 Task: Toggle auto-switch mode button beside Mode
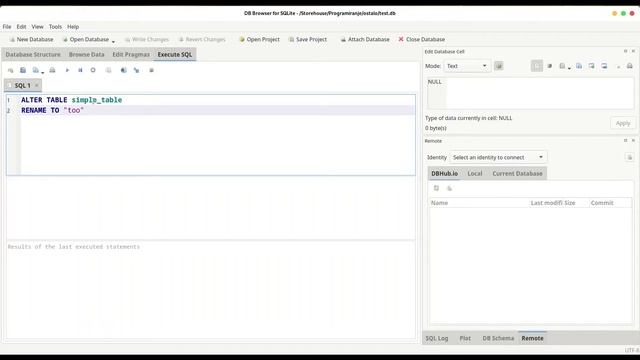tap(499, 66)
